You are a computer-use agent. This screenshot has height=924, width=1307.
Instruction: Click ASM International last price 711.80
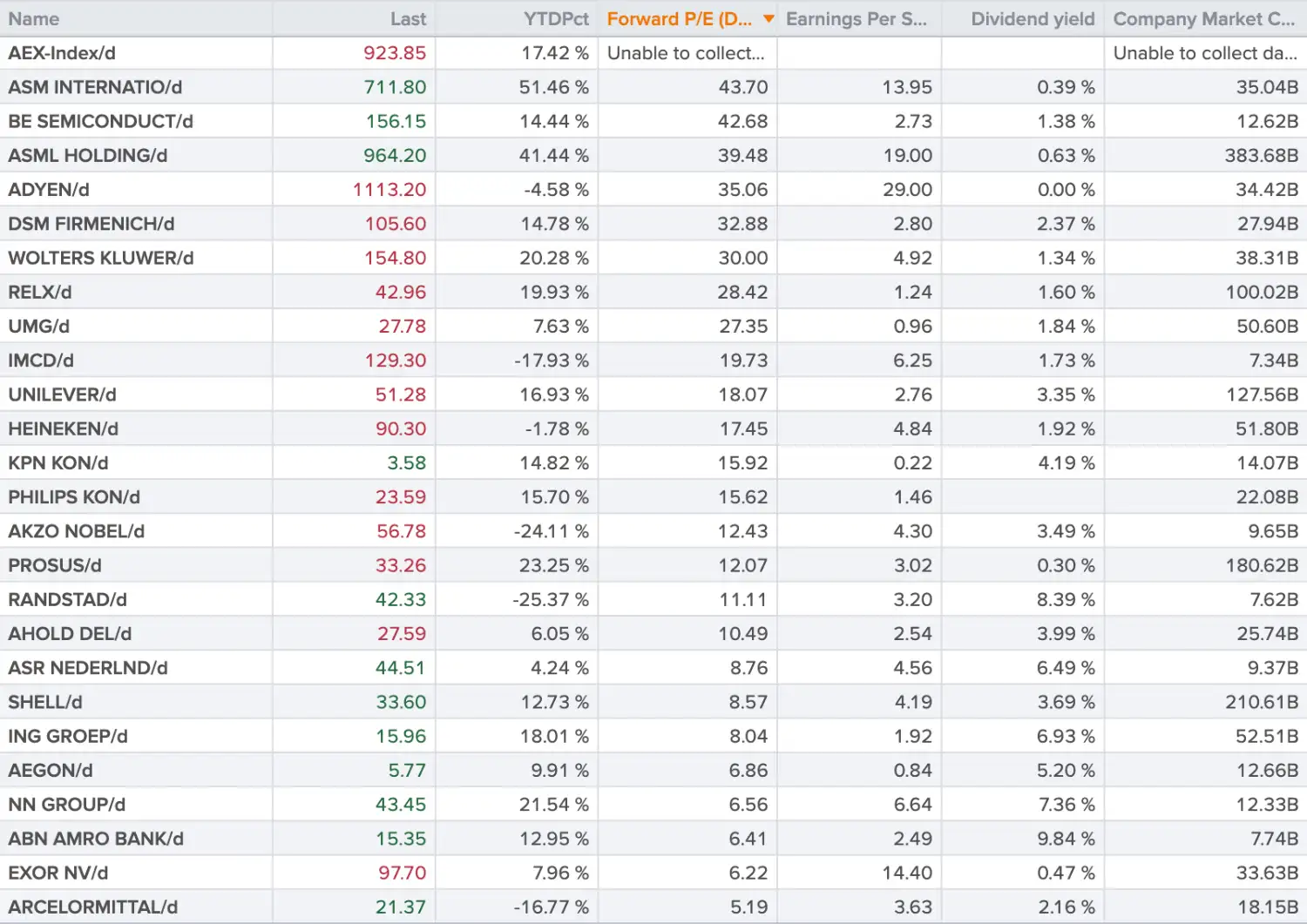coord(396,87)
